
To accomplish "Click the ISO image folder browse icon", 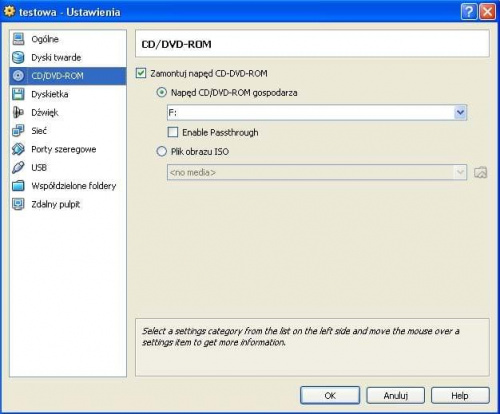I will point(480,172).
